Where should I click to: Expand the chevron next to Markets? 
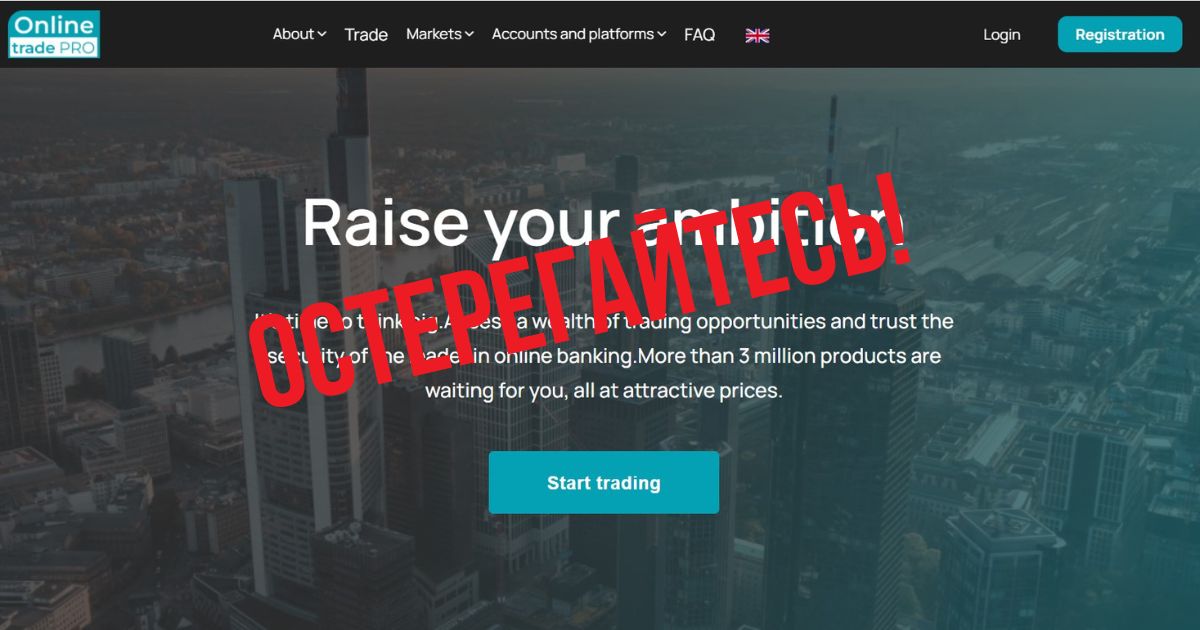[469, 34]
